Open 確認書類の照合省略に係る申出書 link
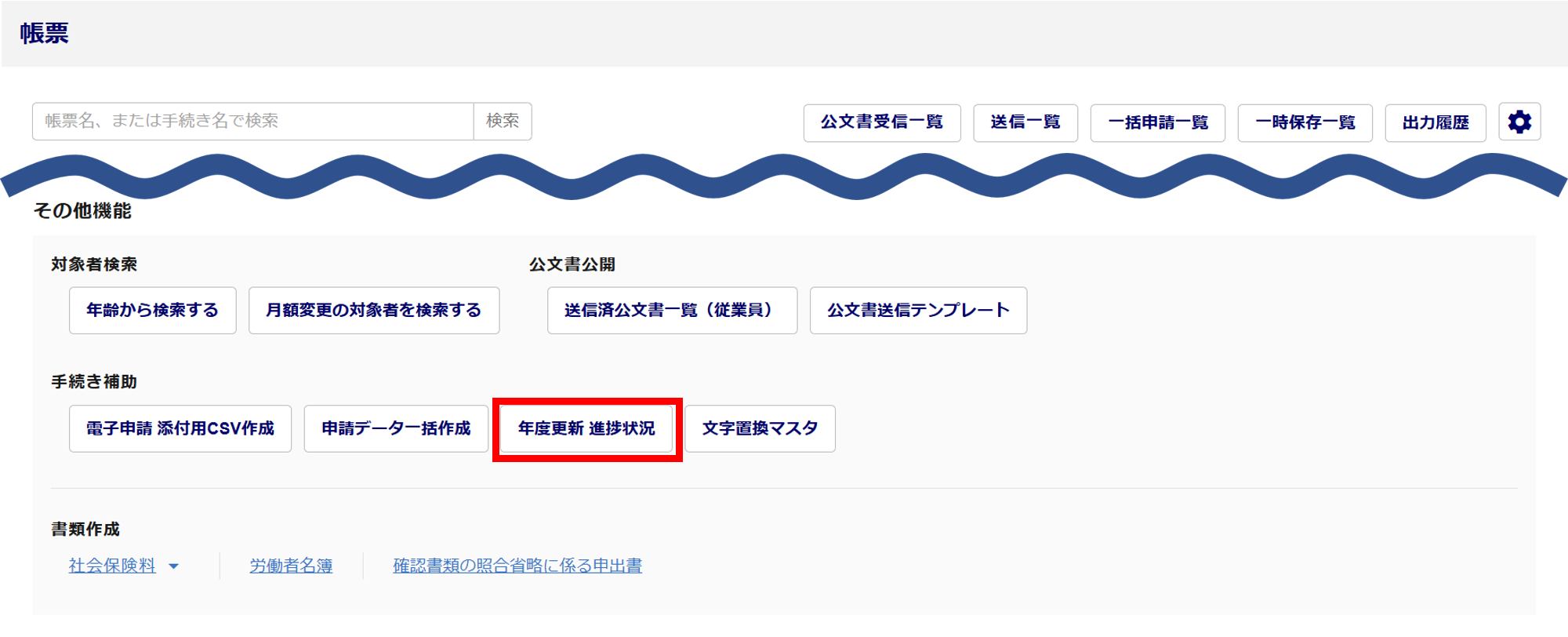Image resolution: width=1568 pixels, height=637 pixels. 517,566
